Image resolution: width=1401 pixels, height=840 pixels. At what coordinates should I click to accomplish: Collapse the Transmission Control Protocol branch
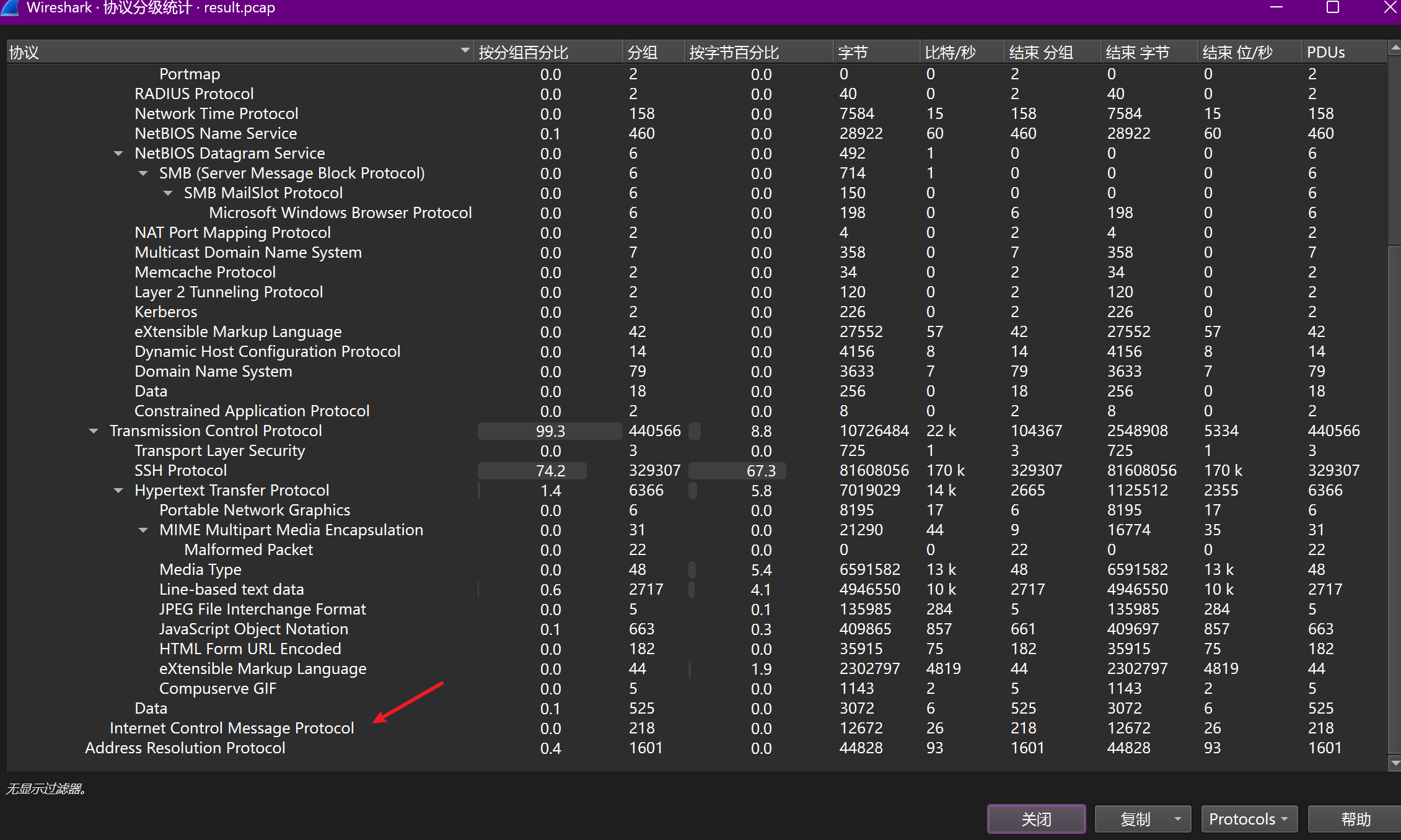click(93, 431)
